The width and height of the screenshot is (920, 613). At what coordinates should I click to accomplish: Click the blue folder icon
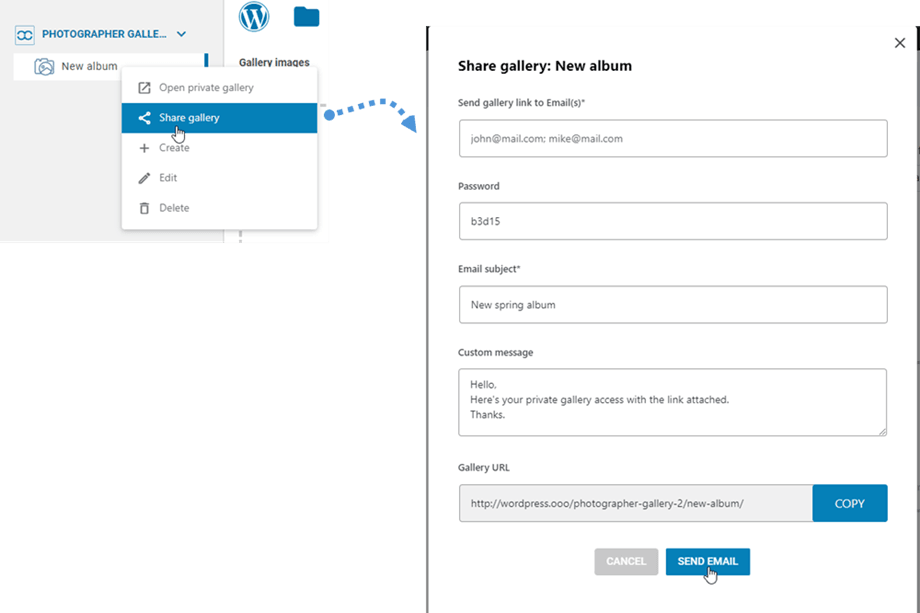306,16
